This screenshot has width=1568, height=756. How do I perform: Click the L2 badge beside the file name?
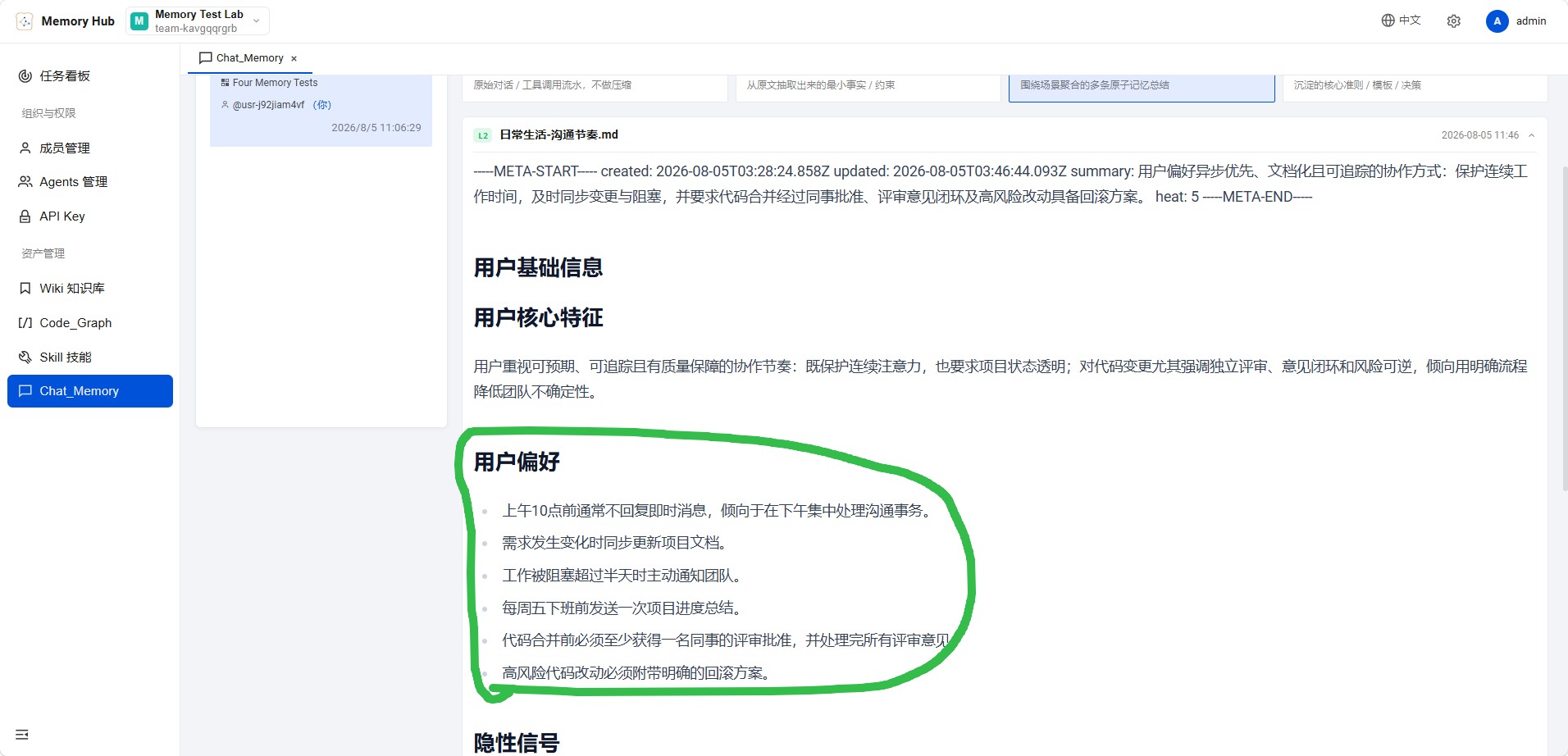tap(483, 135)
